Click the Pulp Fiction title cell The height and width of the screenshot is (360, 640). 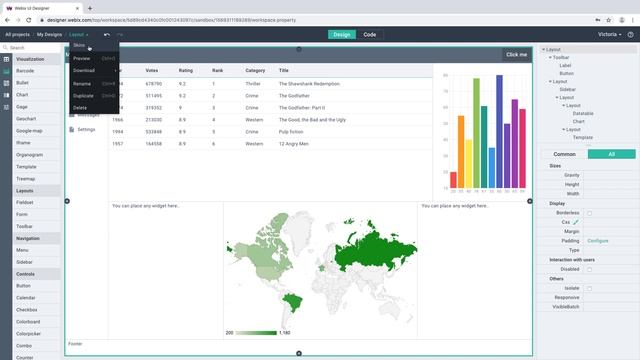click(291, 132)
